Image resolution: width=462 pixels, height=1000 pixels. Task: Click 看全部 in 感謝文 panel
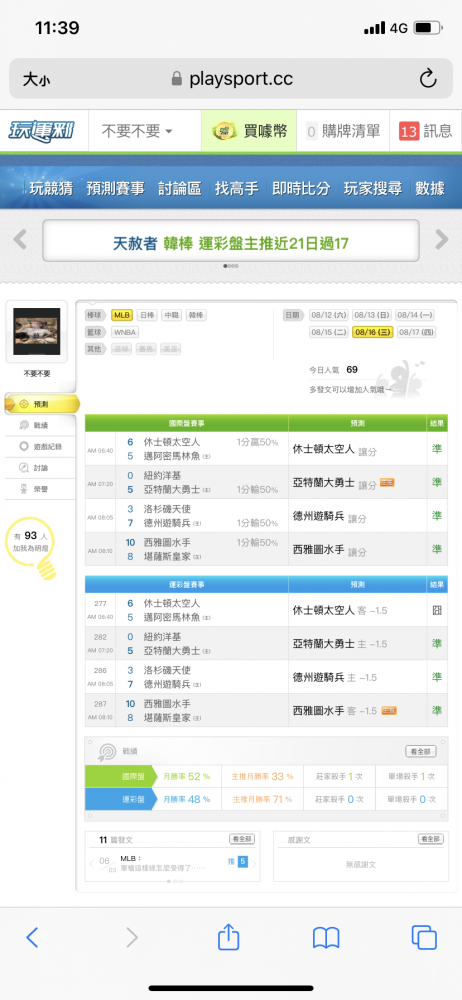click(x=430, y=839)
